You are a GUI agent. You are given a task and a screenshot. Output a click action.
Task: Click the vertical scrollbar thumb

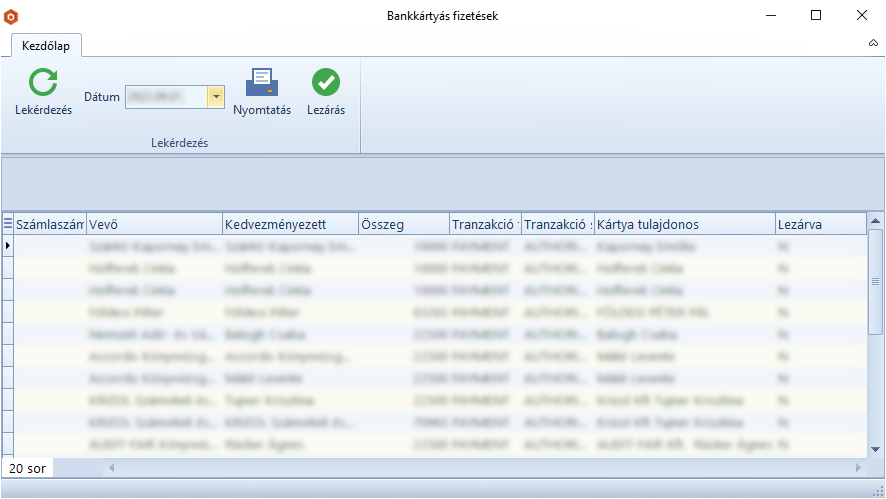[x=875, y=282]
